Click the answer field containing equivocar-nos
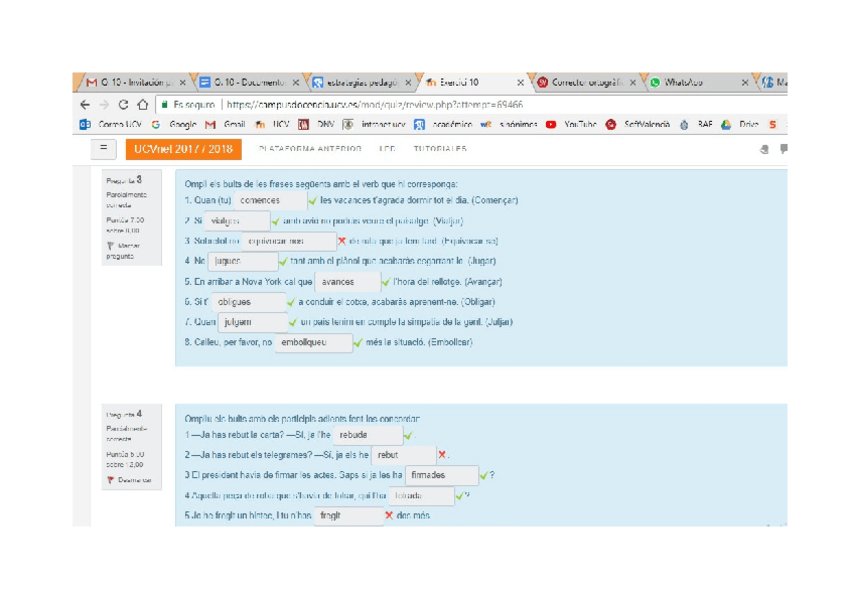This screenshot has width=848, height=599. point(289,241)
